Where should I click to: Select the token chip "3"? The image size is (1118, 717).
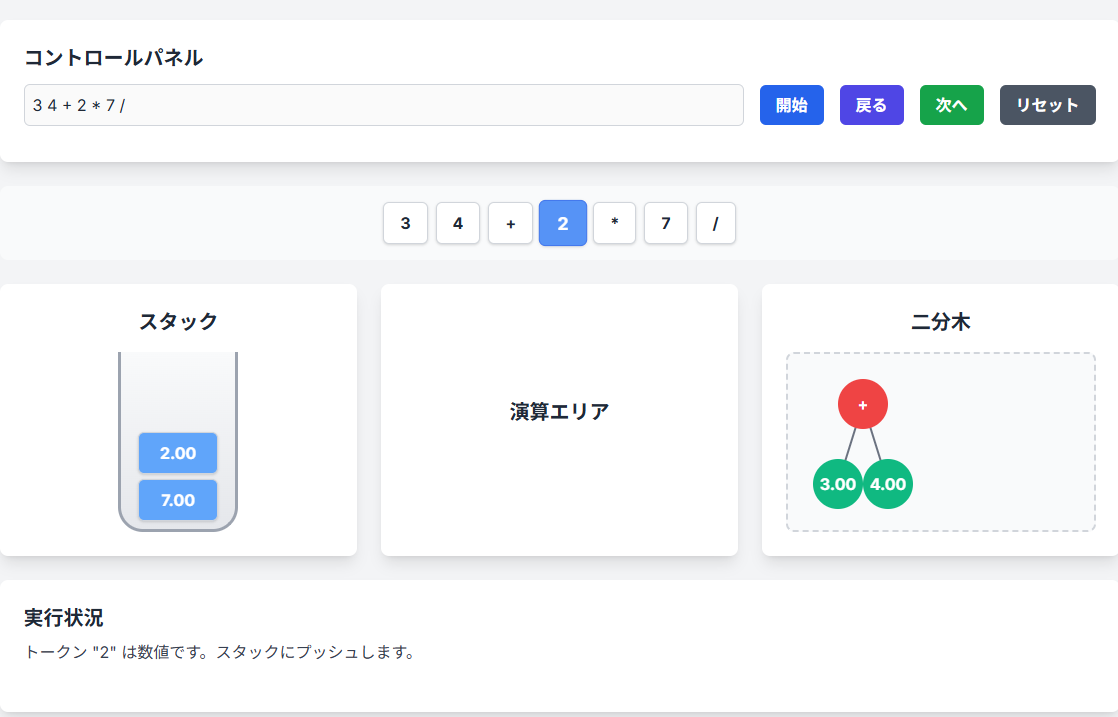pyautogui.click(x=405, y=223)
